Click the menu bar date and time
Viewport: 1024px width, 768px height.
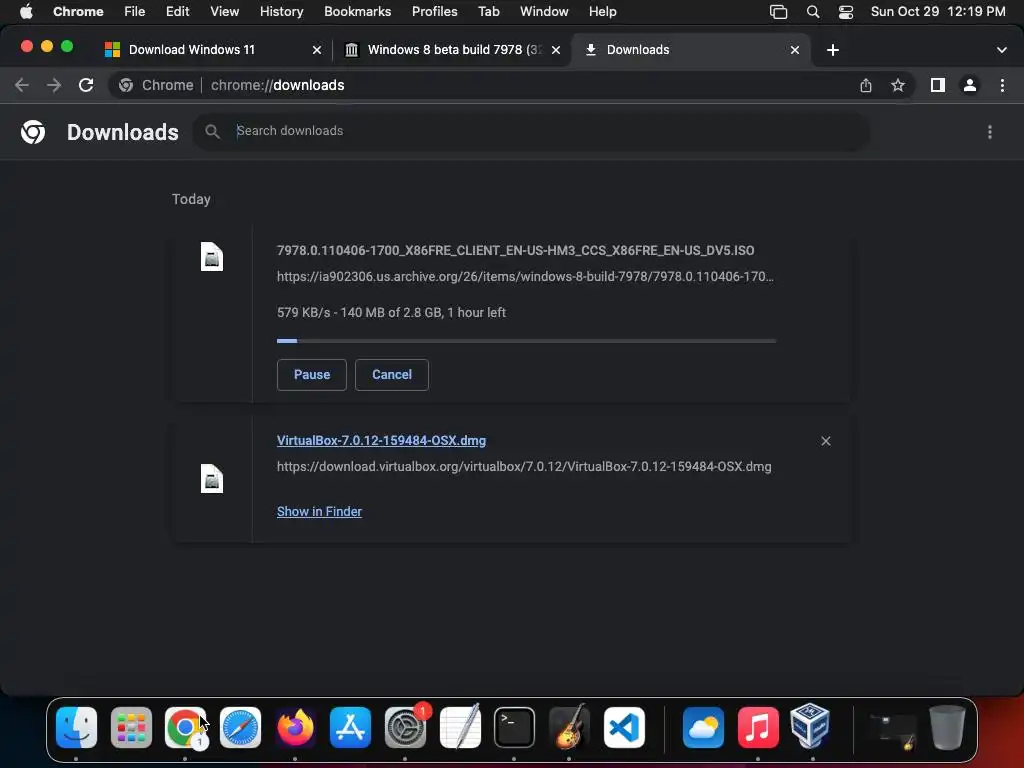[938, 11]
